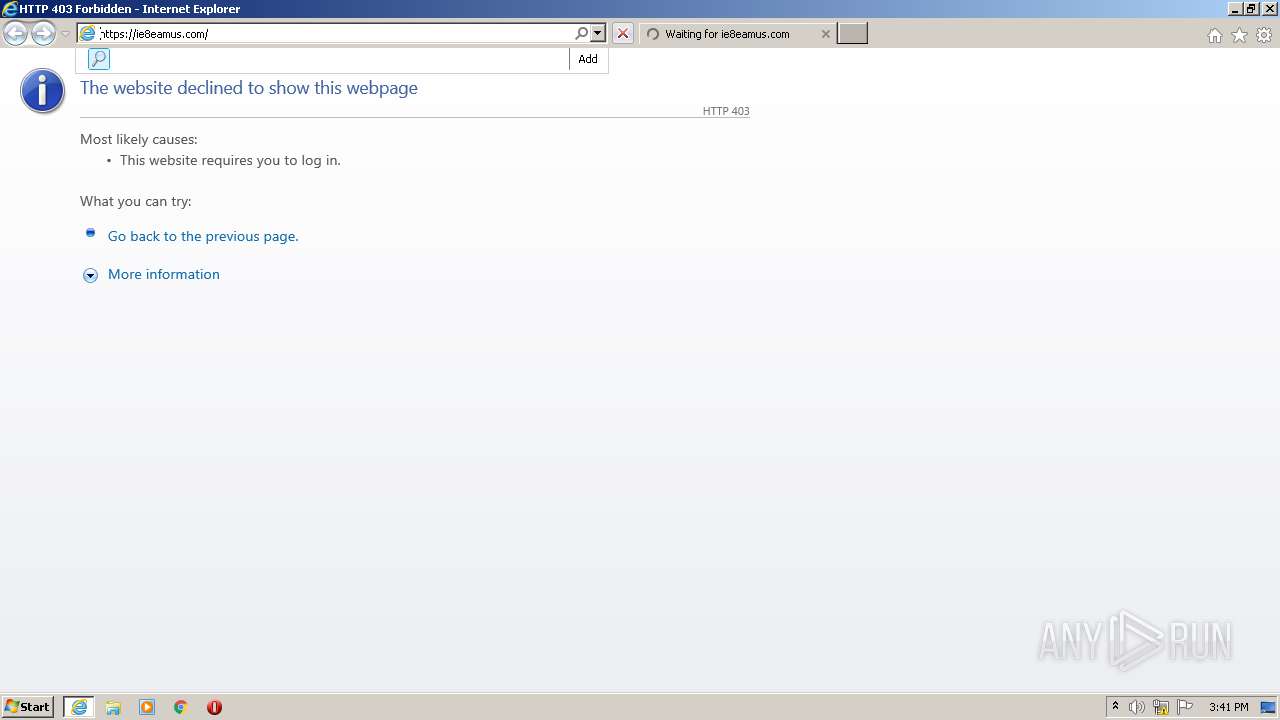The image size is (1280, 720).
Task: Stop loading with the red X button
Action: tap(623, 34)
